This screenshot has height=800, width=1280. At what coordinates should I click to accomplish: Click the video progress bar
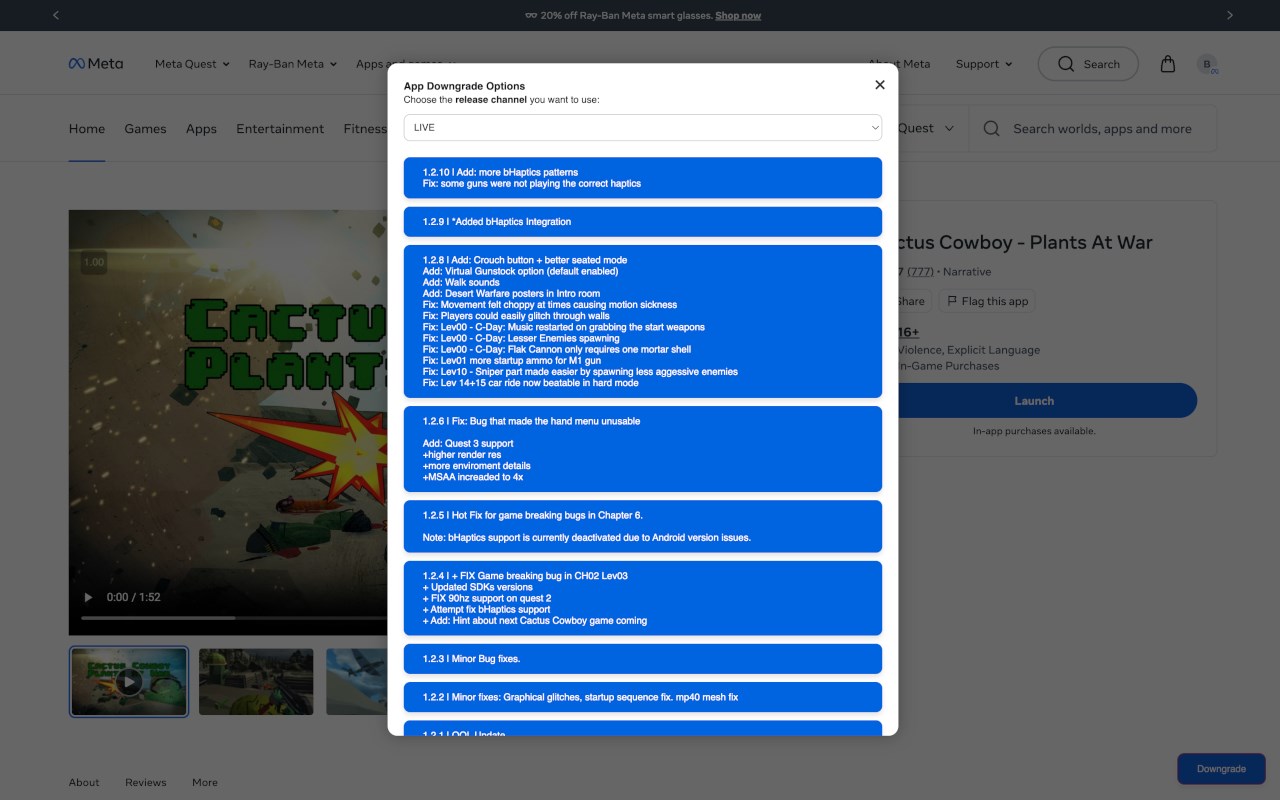pyautogui.click(x=234, y=618)
